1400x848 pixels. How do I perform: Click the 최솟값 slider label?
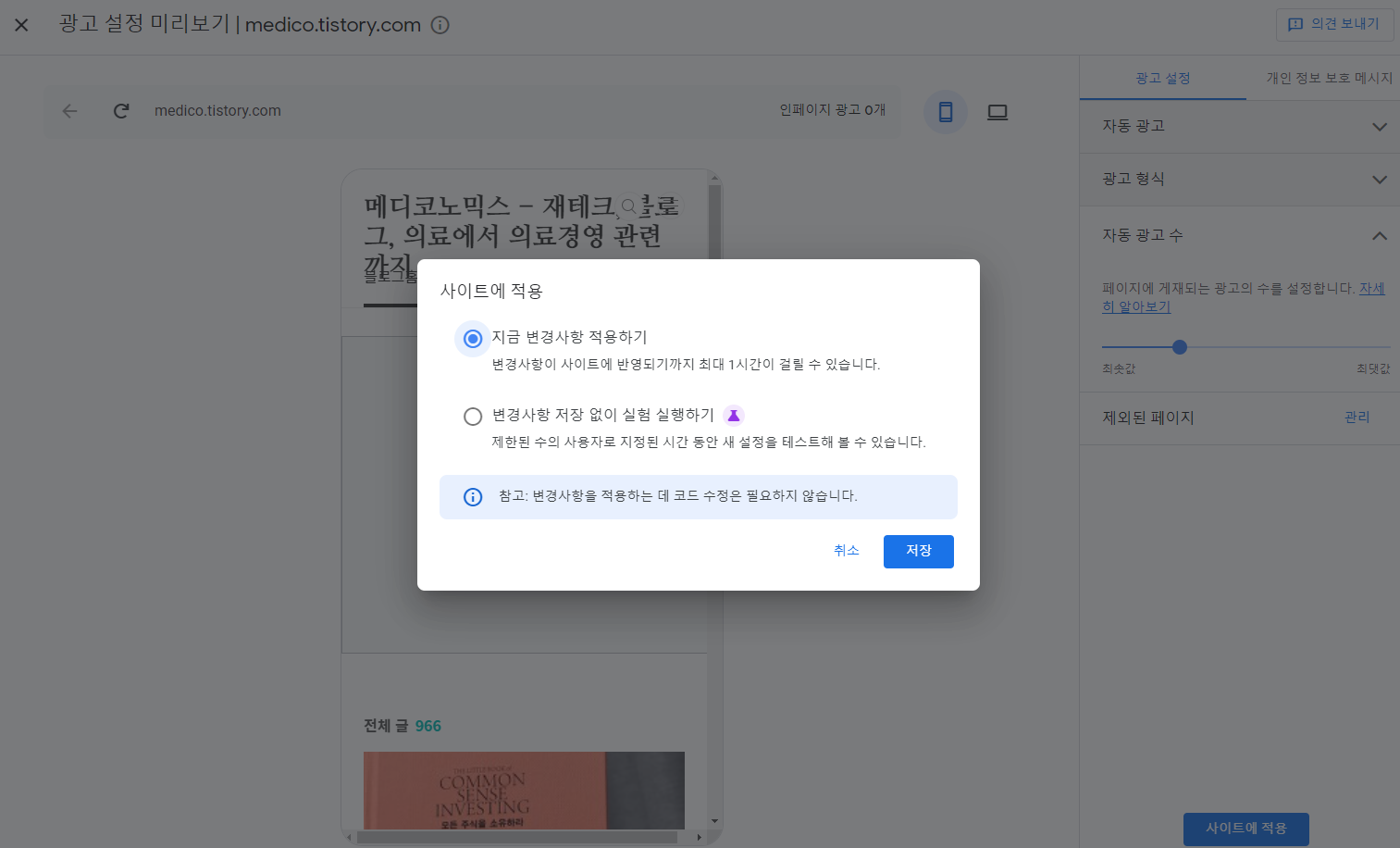point(1118,368)
